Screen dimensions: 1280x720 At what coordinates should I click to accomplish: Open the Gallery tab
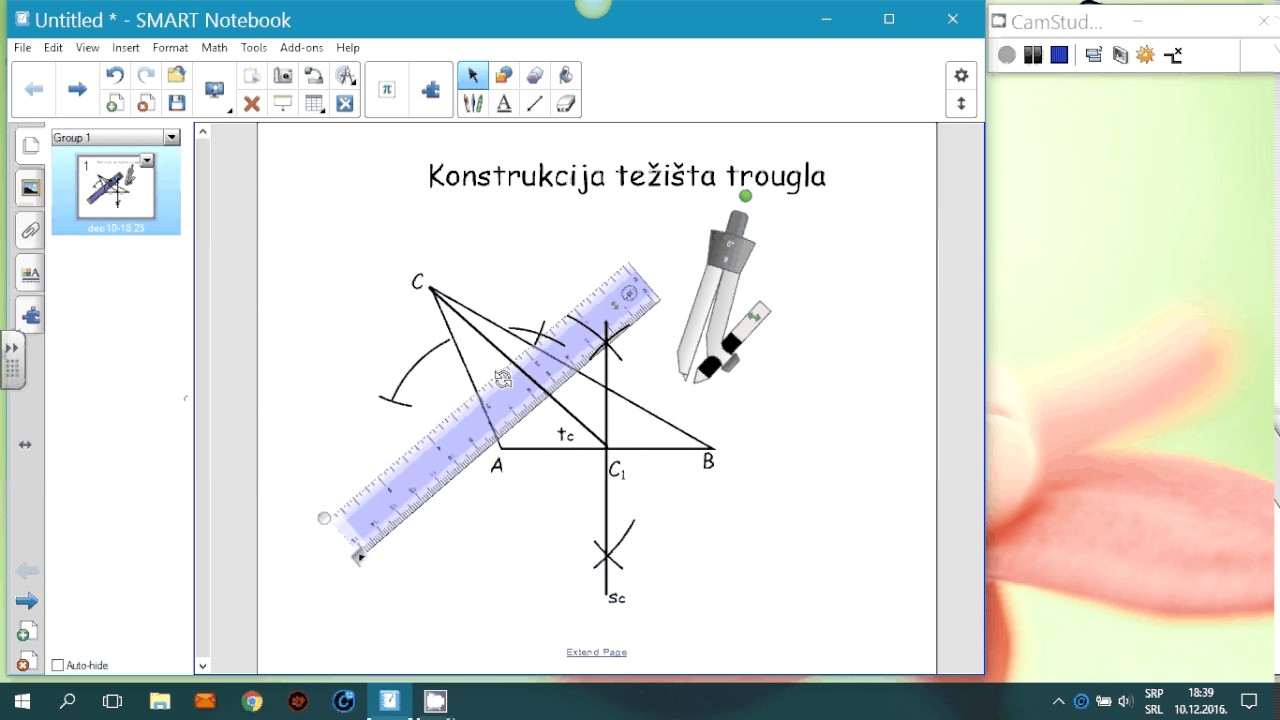tap(30, 188)
